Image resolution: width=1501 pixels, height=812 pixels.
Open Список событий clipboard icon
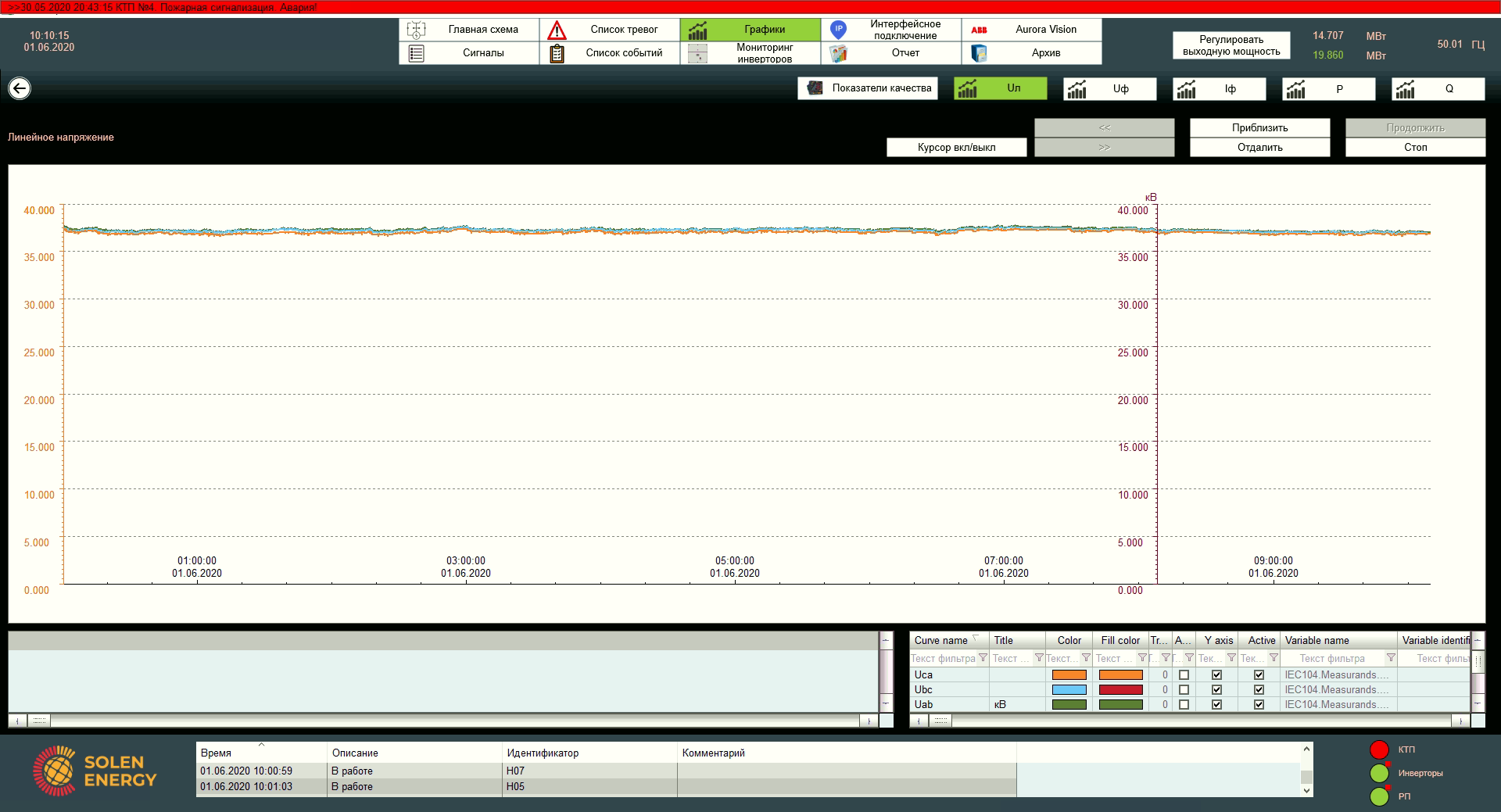557,53
